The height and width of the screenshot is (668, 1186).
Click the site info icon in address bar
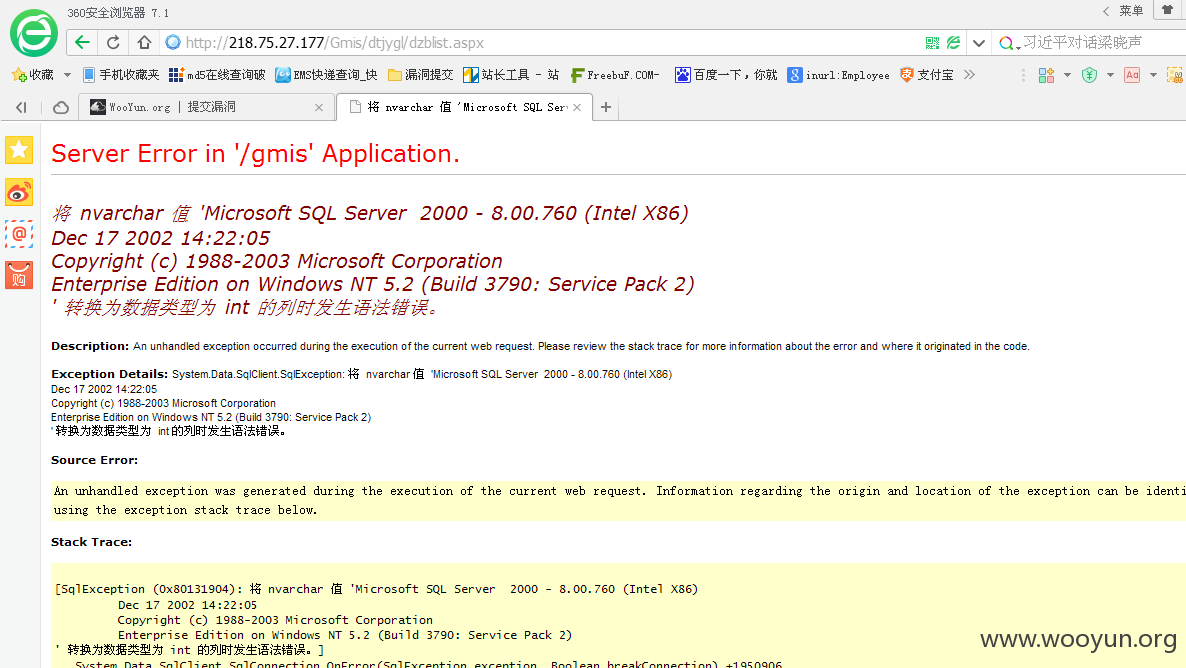pos(173,42)
